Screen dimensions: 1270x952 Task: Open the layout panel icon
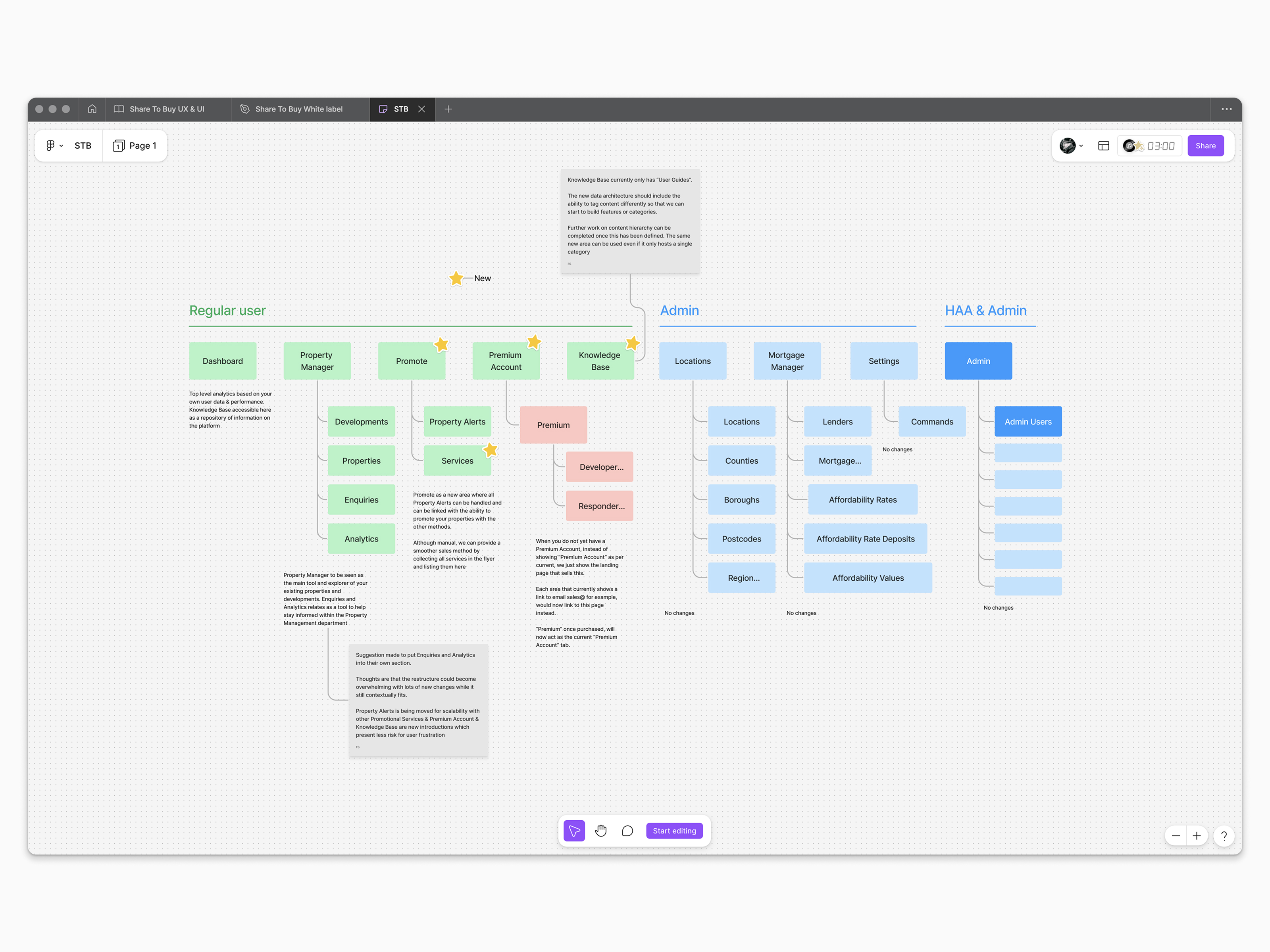pyautogui.click(x=1103, y=146)
